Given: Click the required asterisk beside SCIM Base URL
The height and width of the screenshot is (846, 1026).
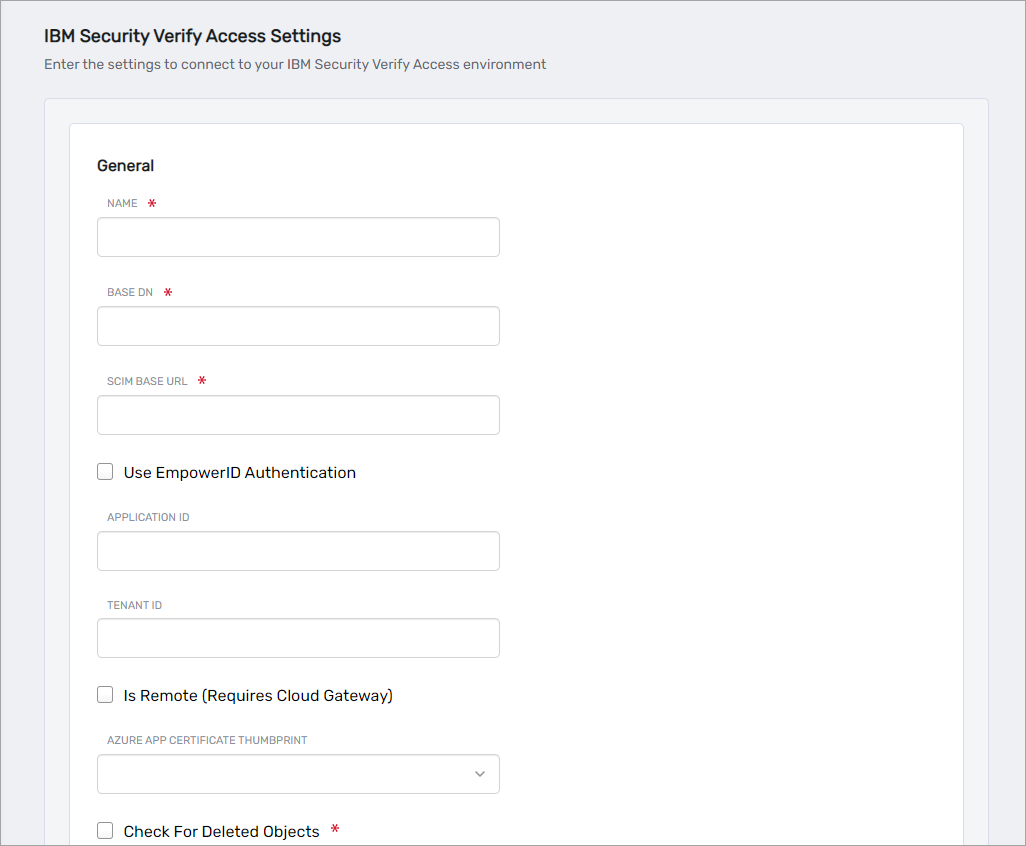Looking at the screenshot, I should pyautogui.click(x=202, y=381).
